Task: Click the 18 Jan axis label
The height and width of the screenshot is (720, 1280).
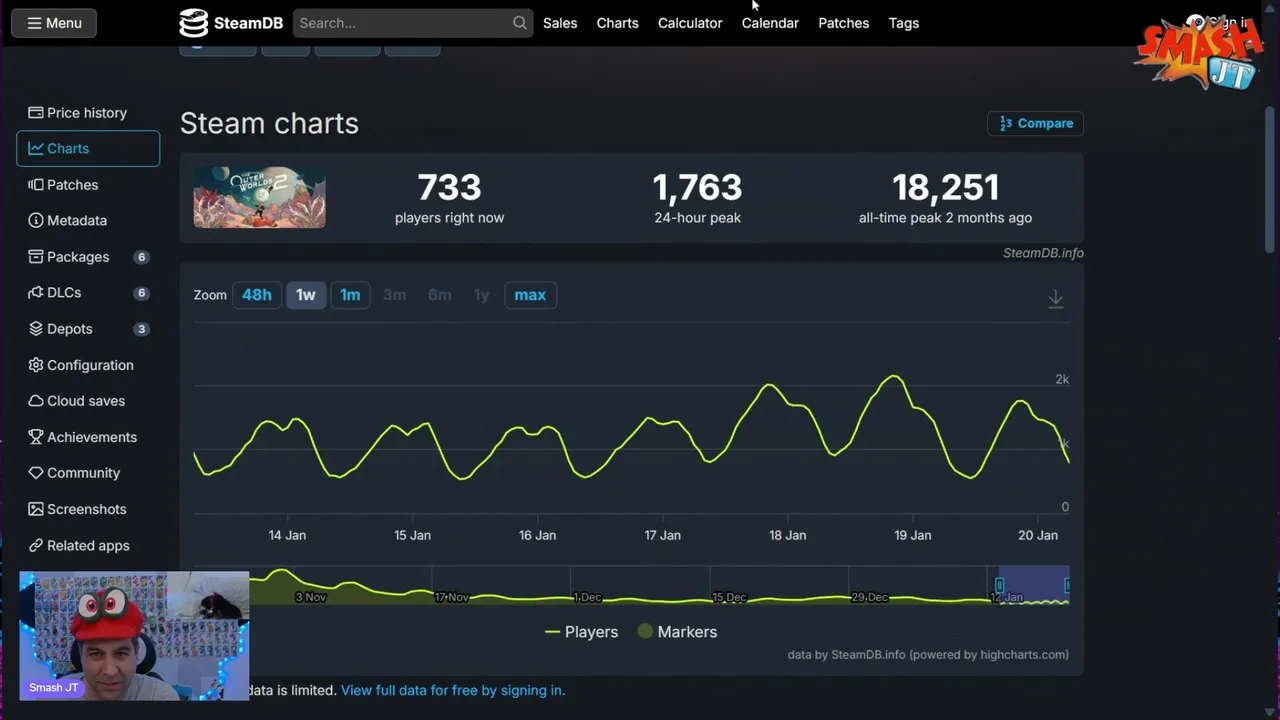Action: 787,535
